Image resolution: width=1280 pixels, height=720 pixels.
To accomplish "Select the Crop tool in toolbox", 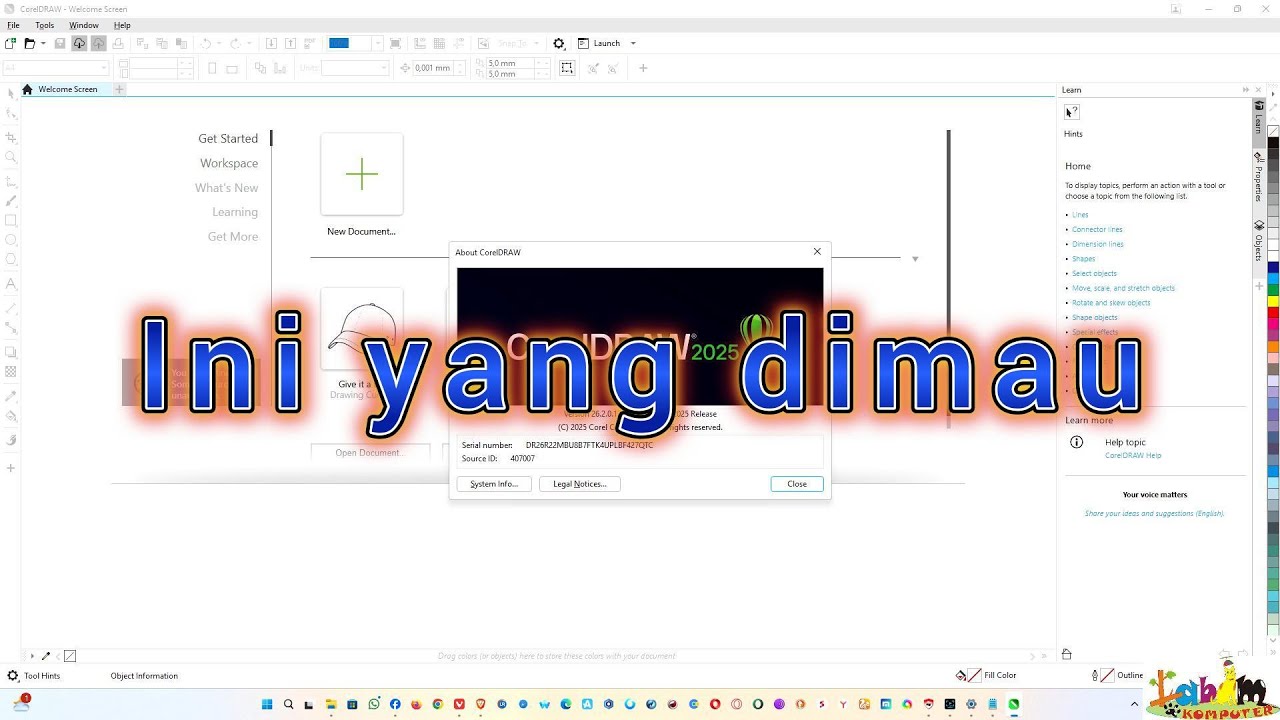I will click(11, 137).
